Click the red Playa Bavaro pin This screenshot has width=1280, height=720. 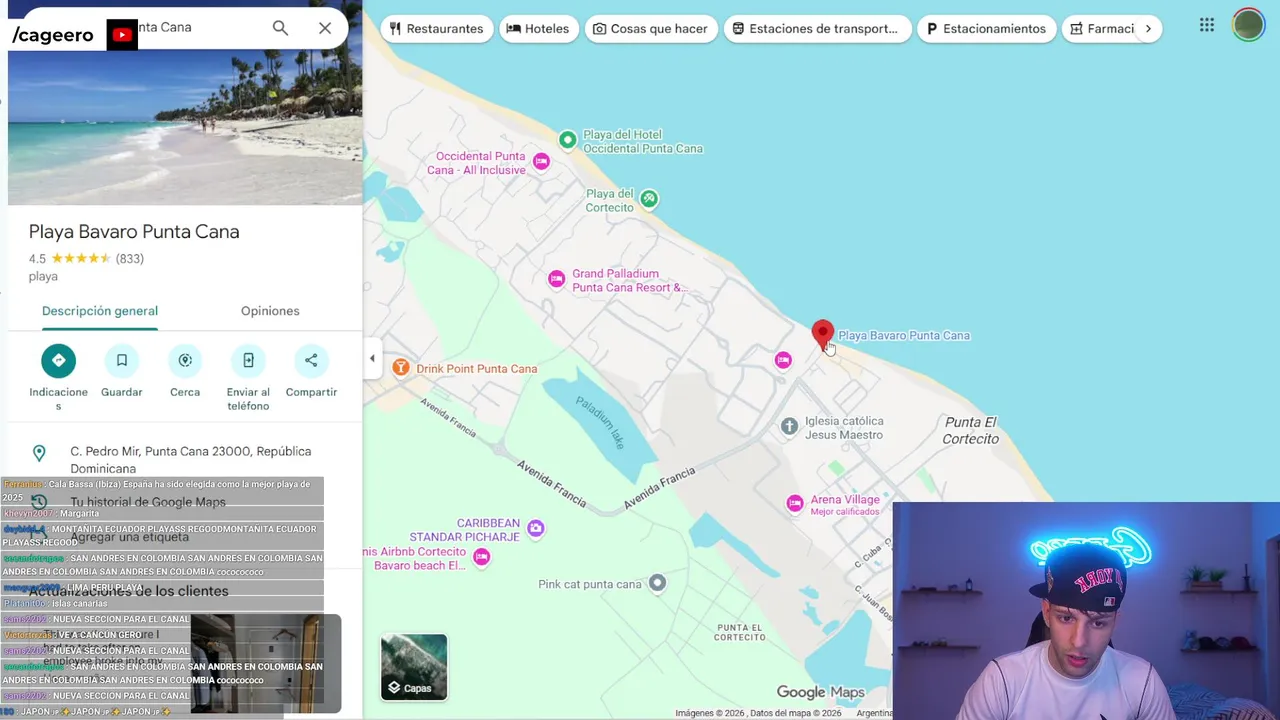(822, 335)
